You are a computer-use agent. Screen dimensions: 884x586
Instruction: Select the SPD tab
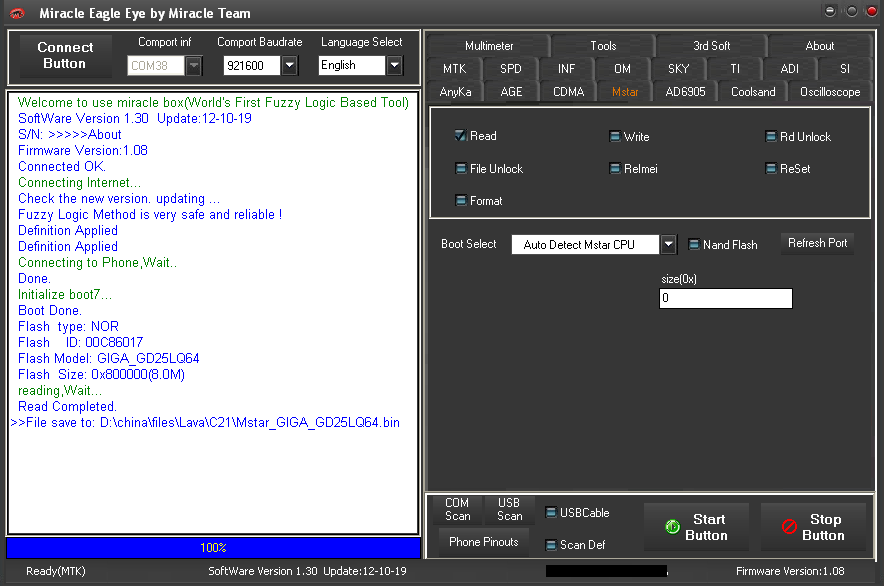click(511, 69)
